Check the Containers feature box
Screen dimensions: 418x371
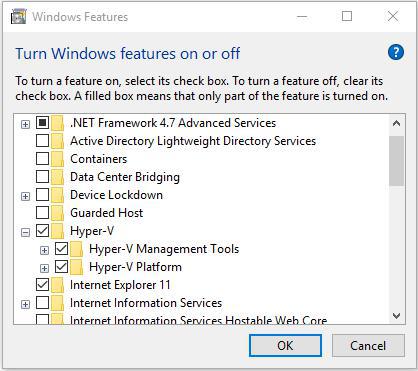[x=42, y=159]
